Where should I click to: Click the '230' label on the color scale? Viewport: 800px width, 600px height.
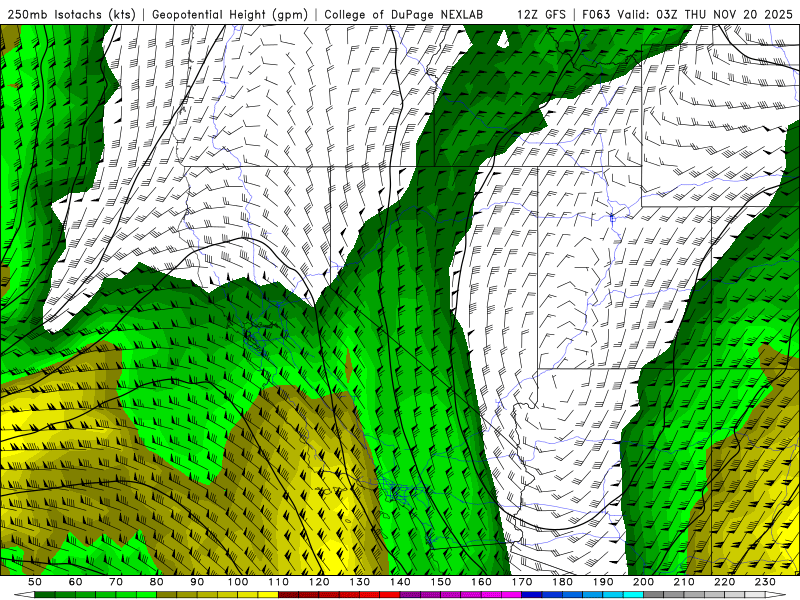(x=765, y=582)
